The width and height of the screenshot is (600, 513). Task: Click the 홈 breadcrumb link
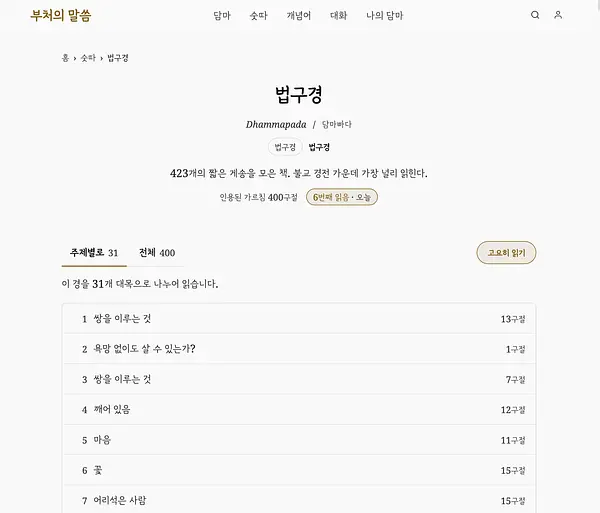(x=65, y=58)
